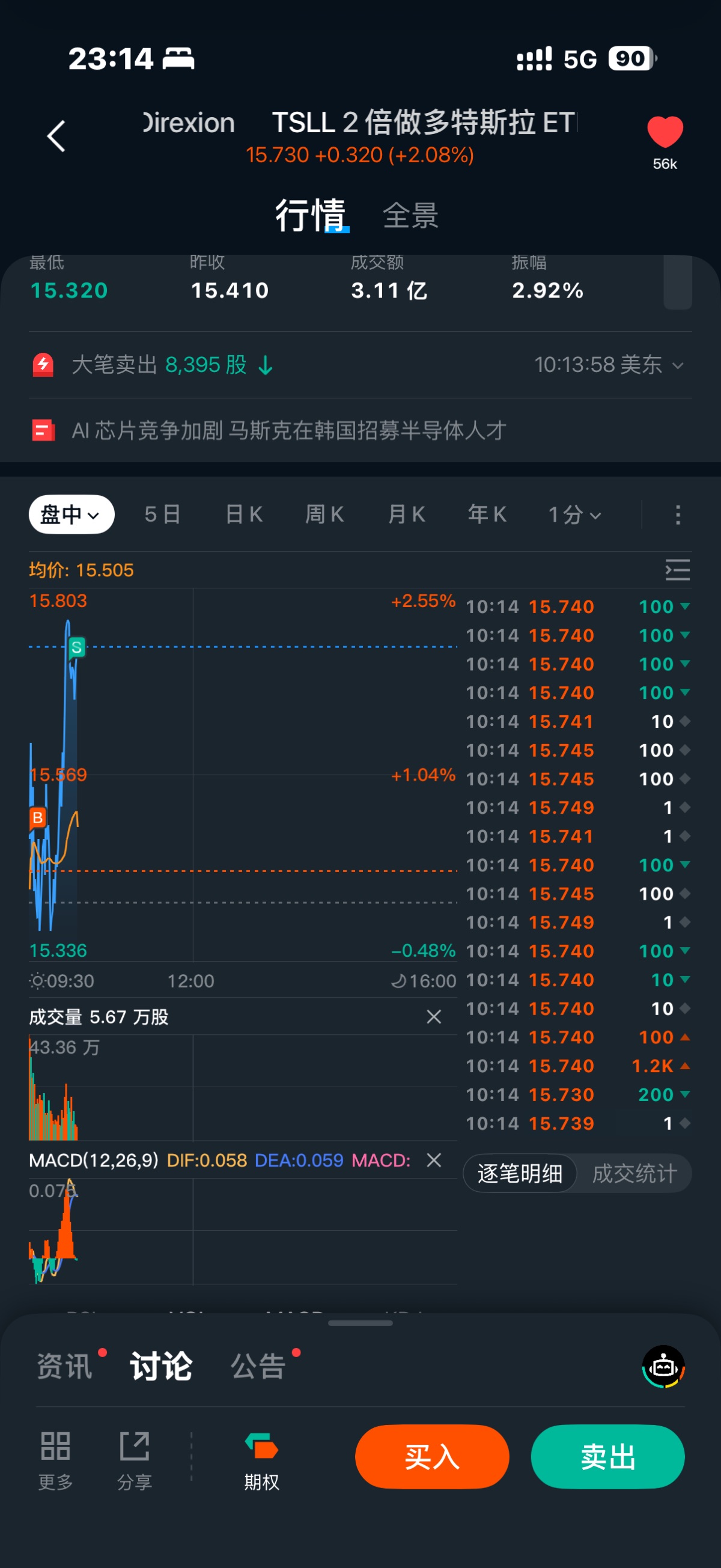Select the 日K chart tab
The image size is (721, 1568).
(x=243, y=514)
